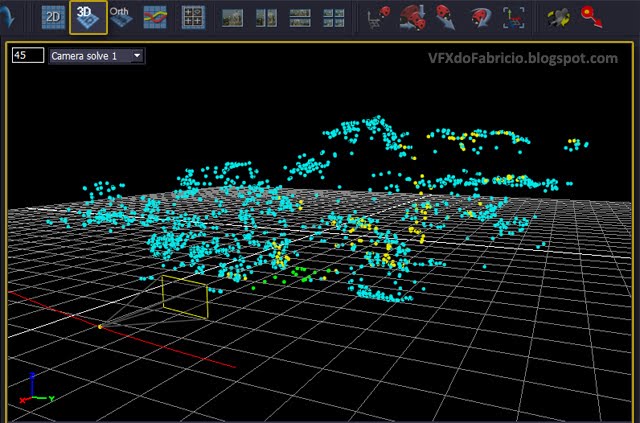
Task: Open the Camera solve 1 dropdown
Action: [97, 56]
